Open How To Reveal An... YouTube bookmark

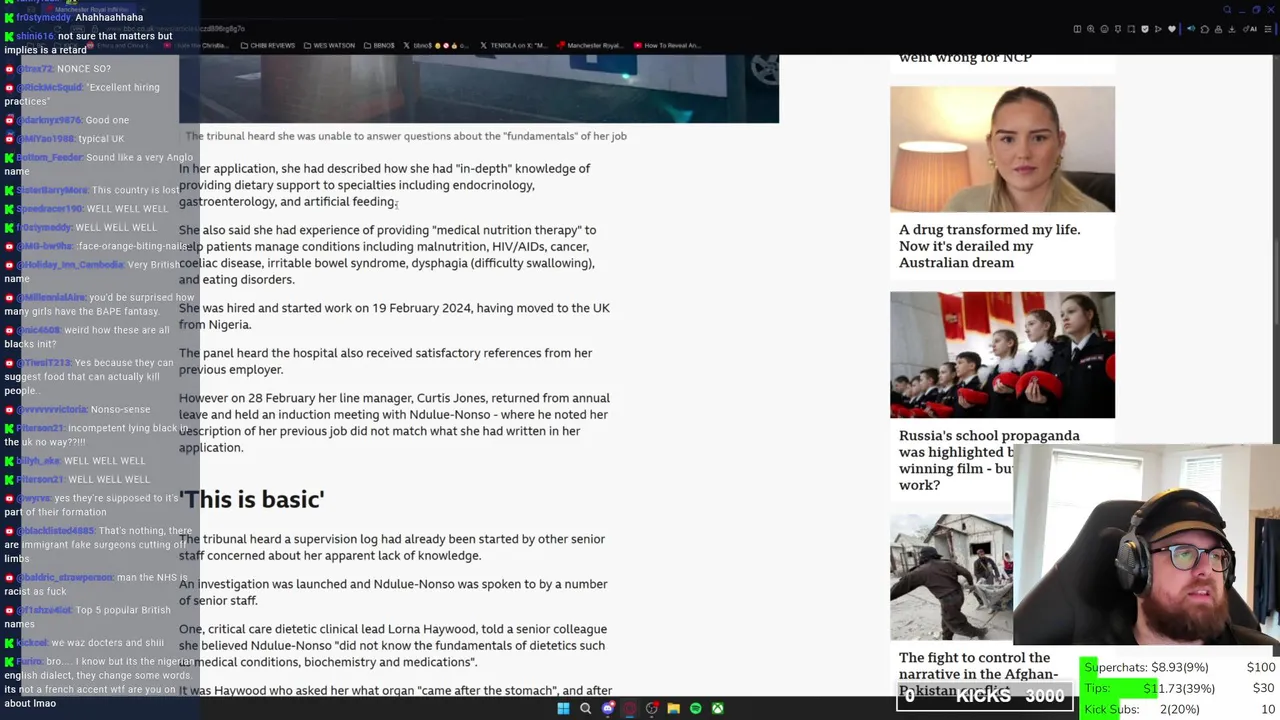[666, 45]
